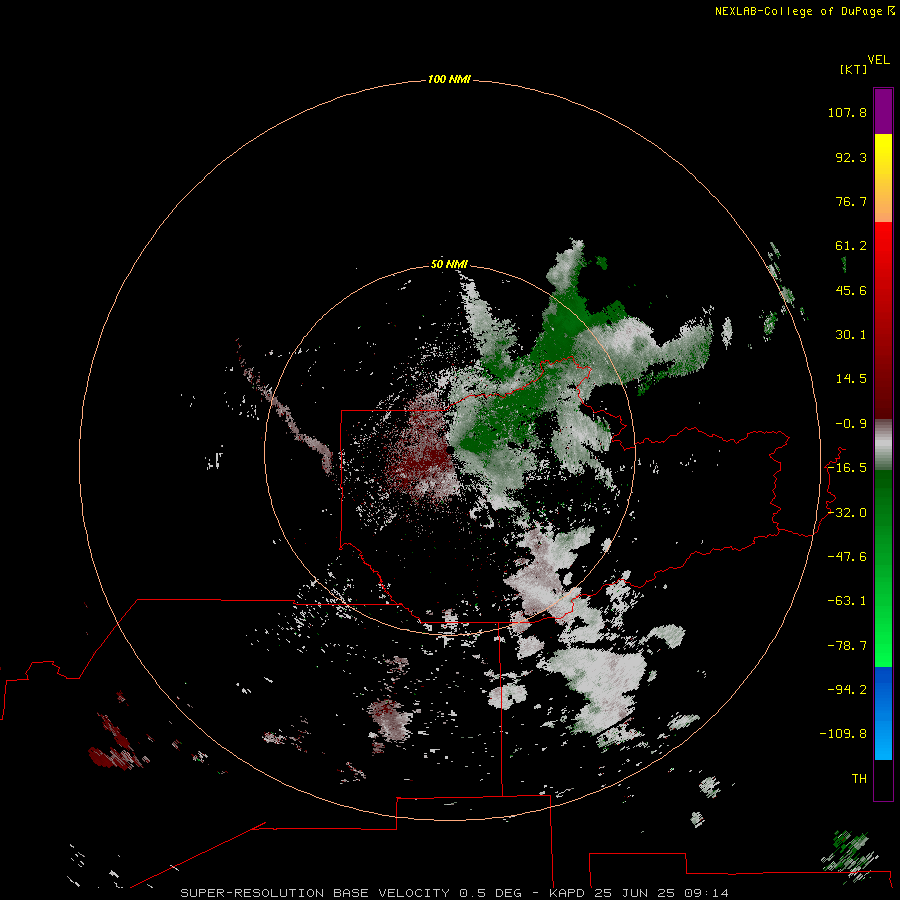This screenshot has width=900, height=900.
Task: Click the 09:14 timestamp in caption
Action: 706,893
